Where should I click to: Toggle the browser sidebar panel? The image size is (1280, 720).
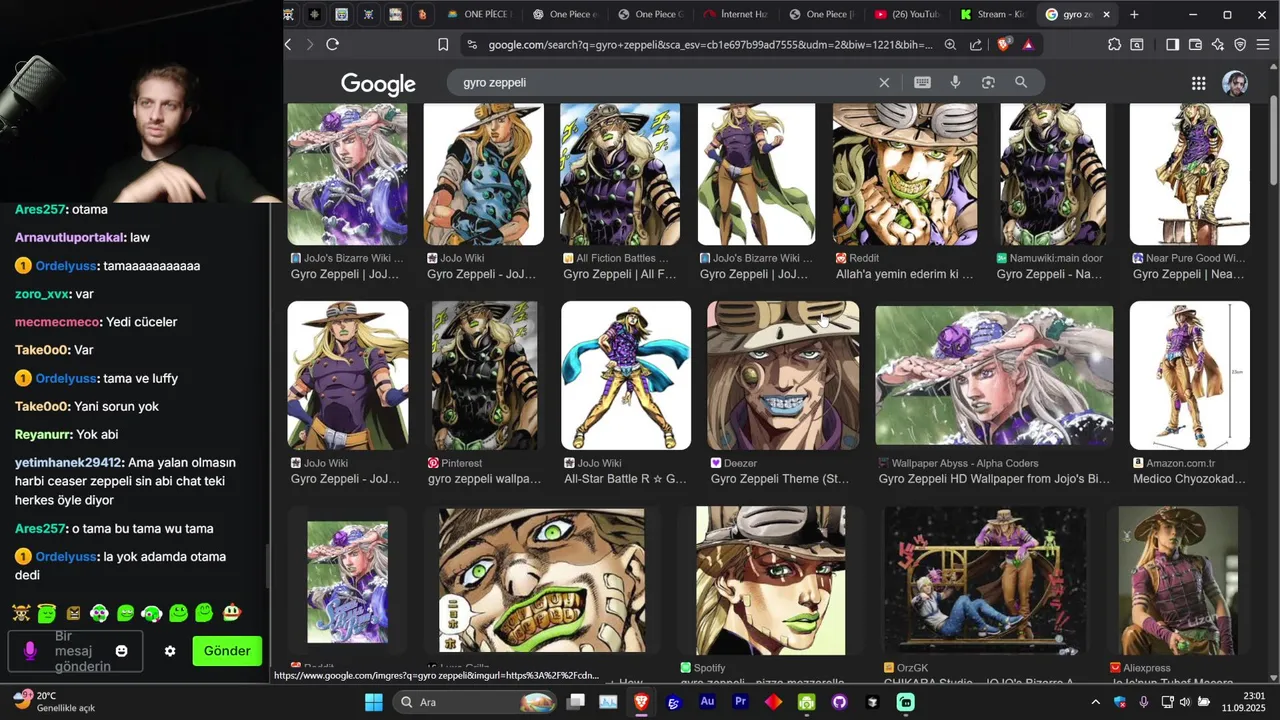1173,44
